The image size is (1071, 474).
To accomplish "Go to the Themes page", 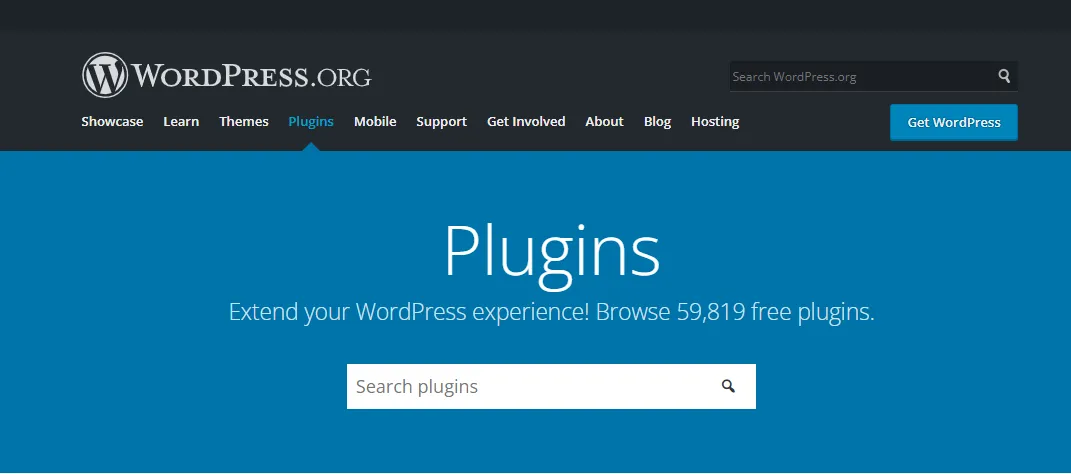I will [x=244, y=122].
